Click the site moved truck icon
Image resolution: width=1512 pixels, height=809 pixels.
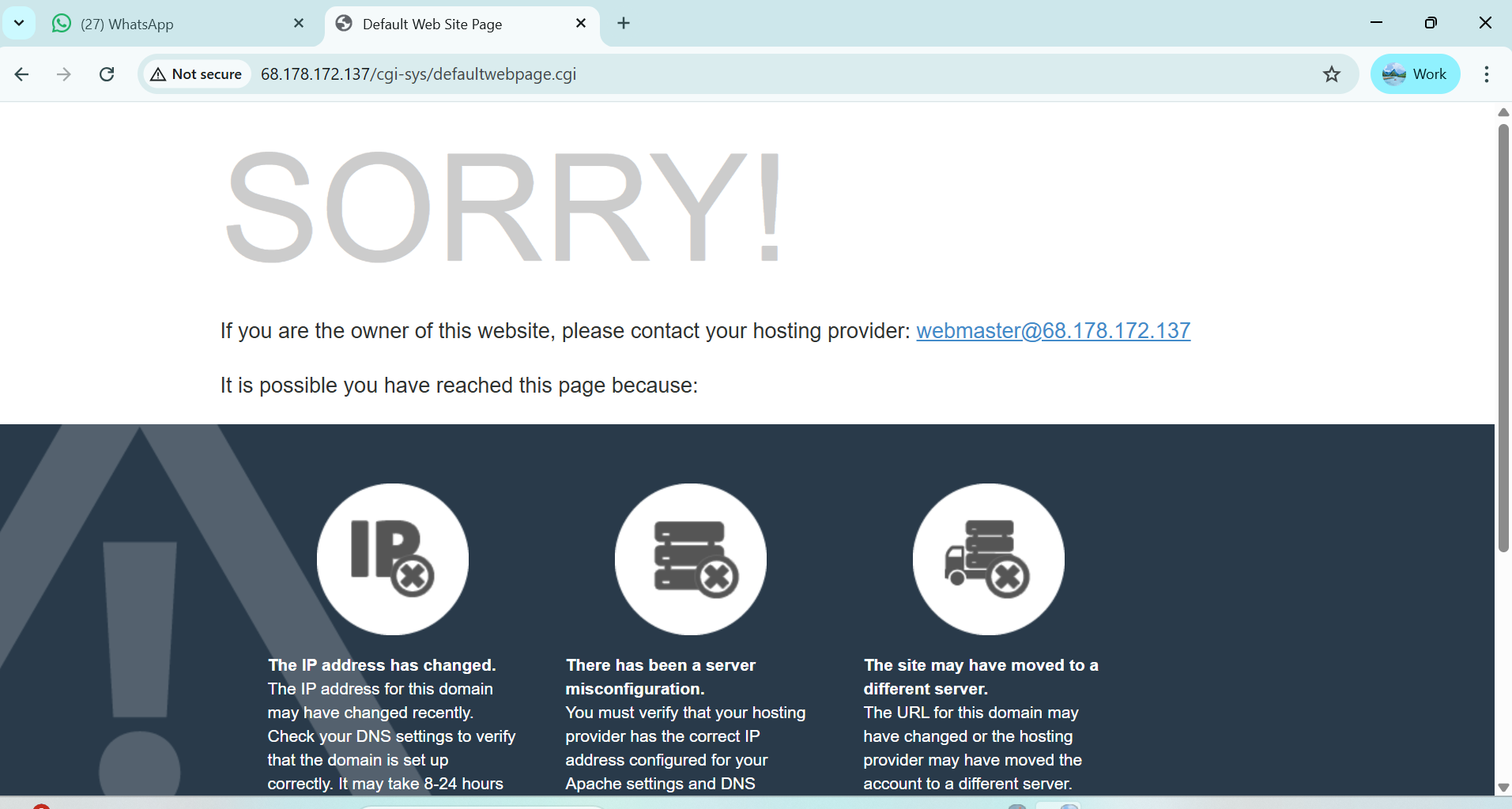[988, 559]
